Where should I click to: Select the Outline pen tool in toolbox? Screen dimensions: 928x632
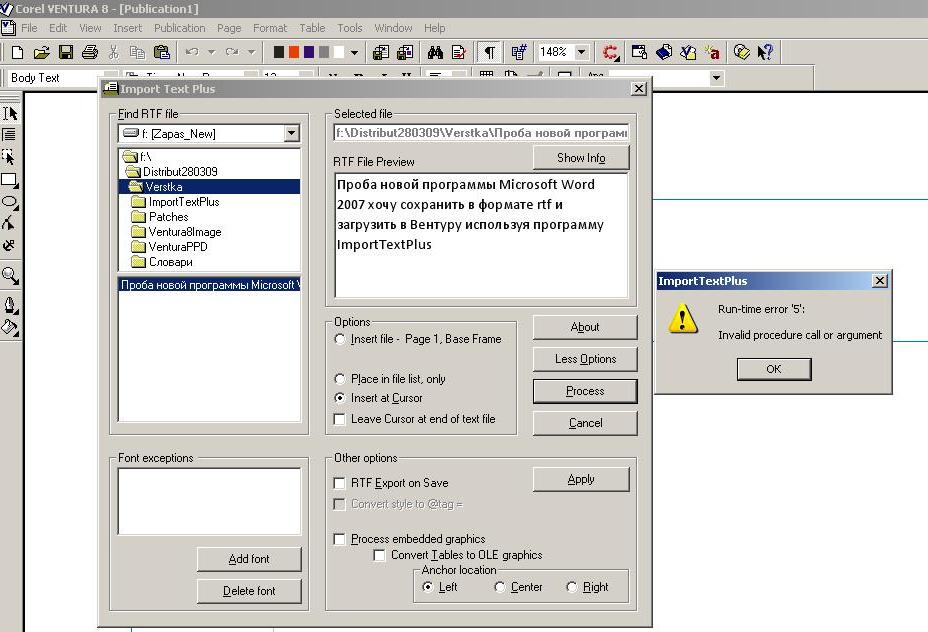[x=10, y=305]
